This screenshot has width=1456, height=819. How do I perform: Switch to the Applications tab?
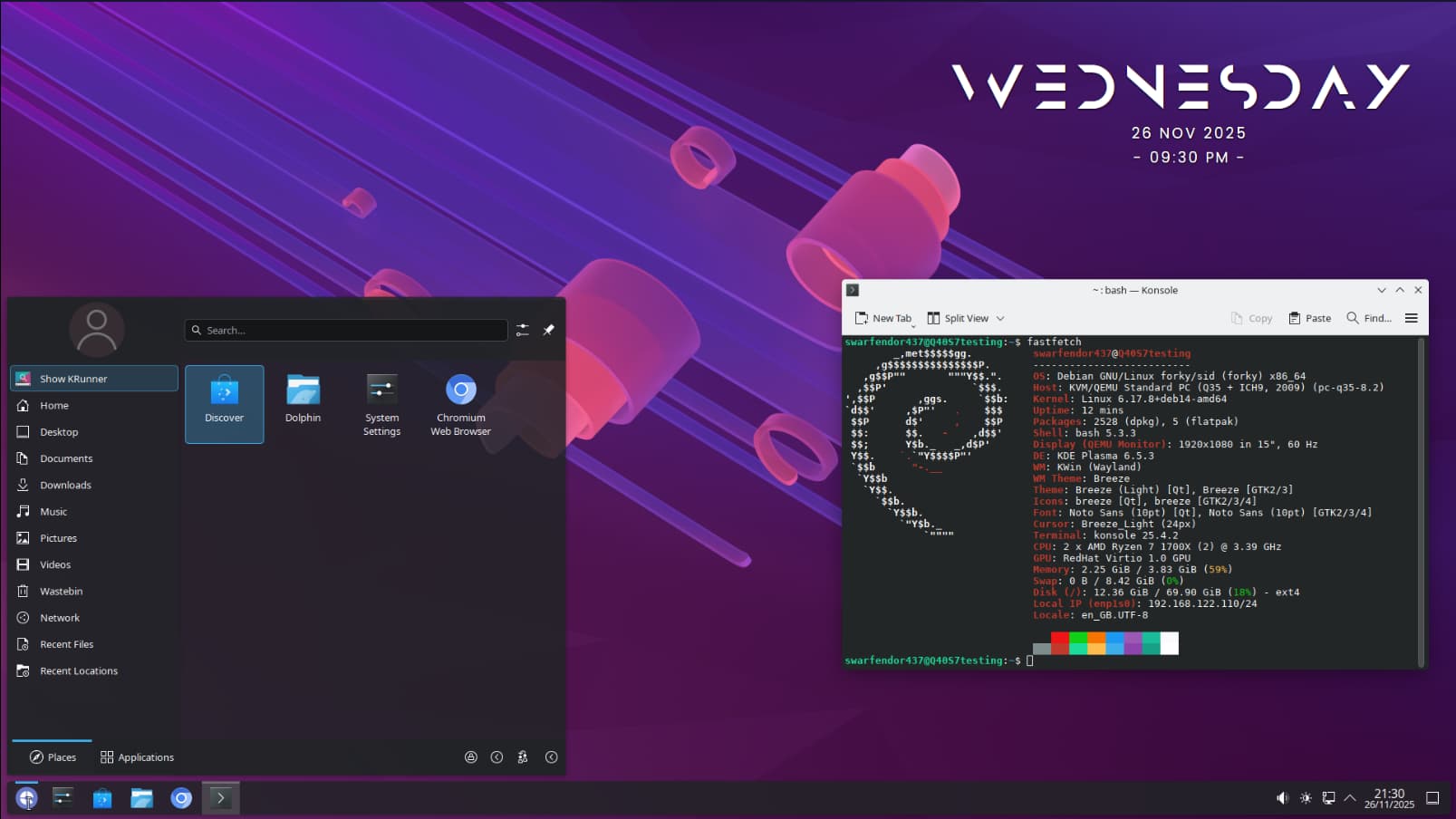coord(137,757)
